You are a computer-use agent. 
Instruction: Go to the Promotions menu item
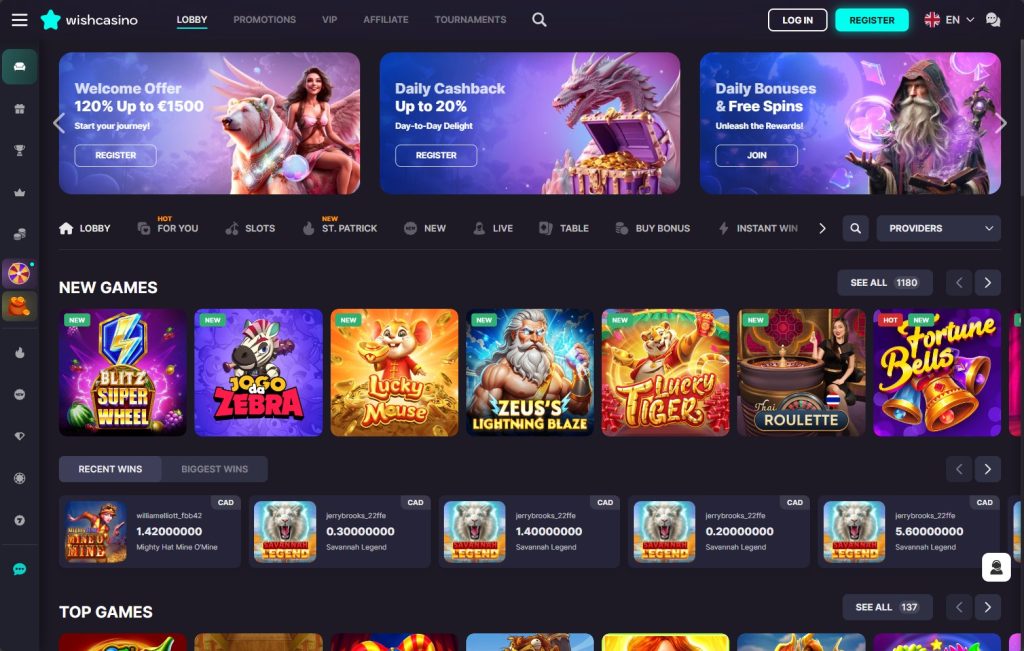264,20
